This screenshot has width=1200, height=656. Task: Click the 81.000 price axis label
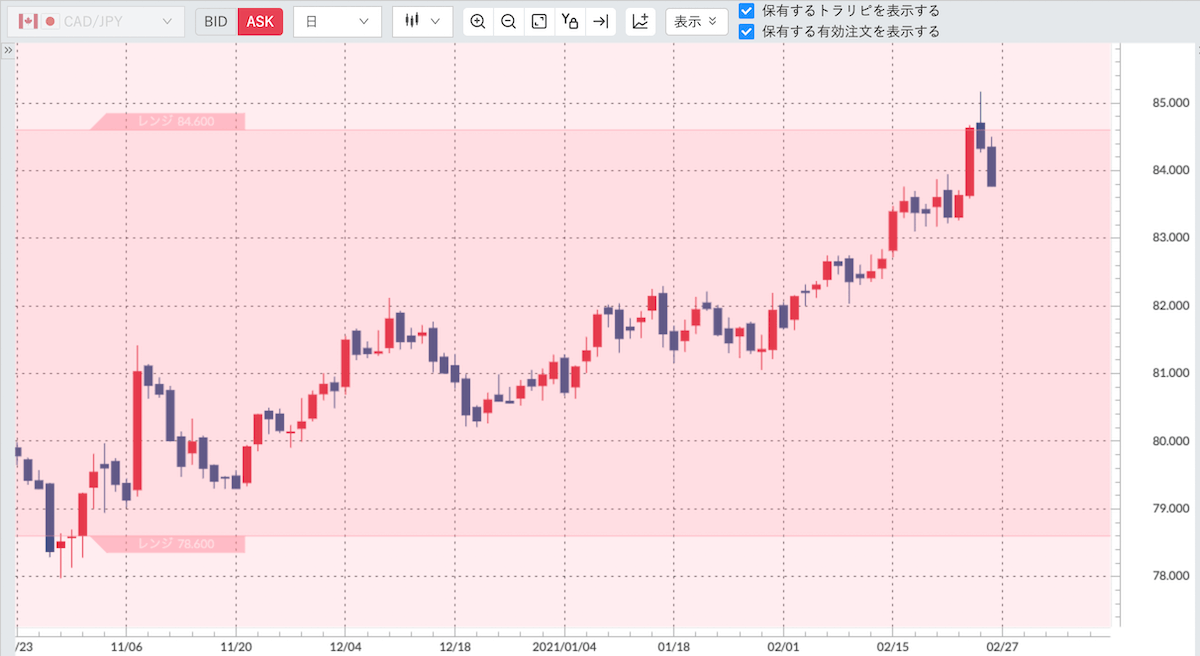click(1170, 373)
